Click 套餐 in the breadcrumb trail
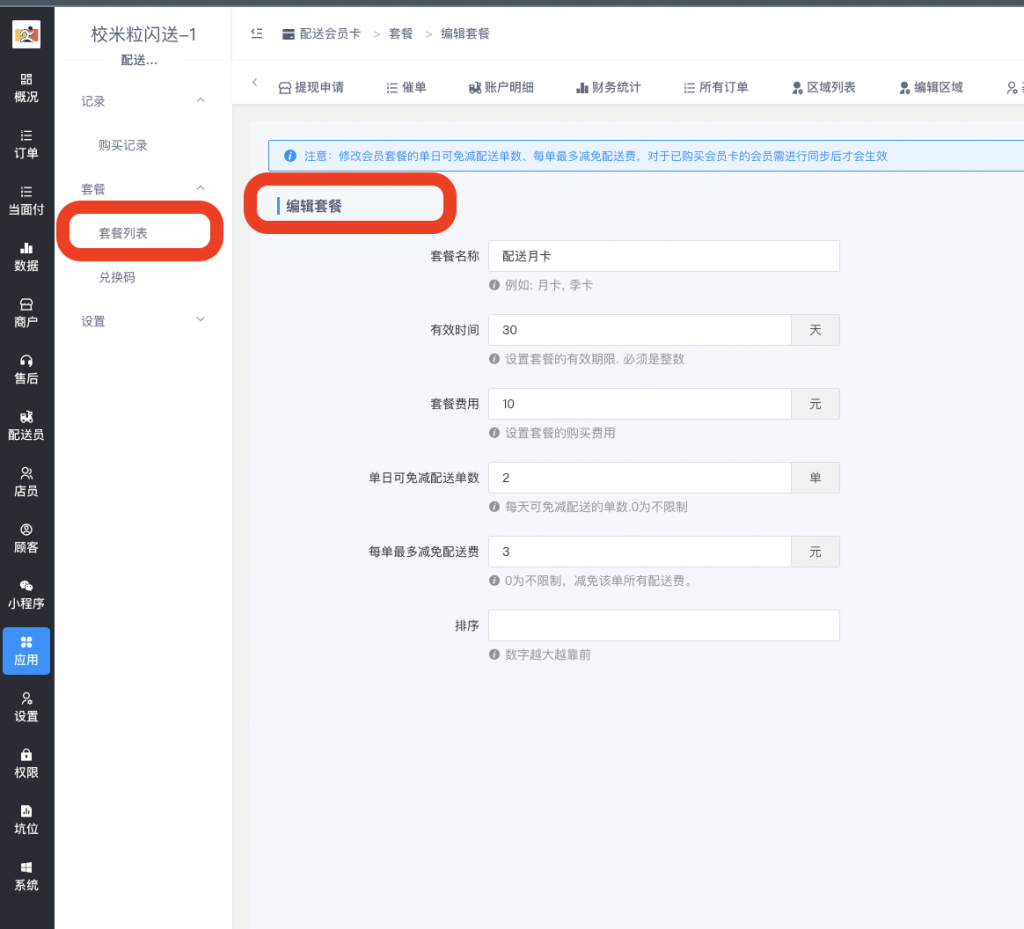The height and width of the screenshot is (929, 1024). [x=401, y=33]
